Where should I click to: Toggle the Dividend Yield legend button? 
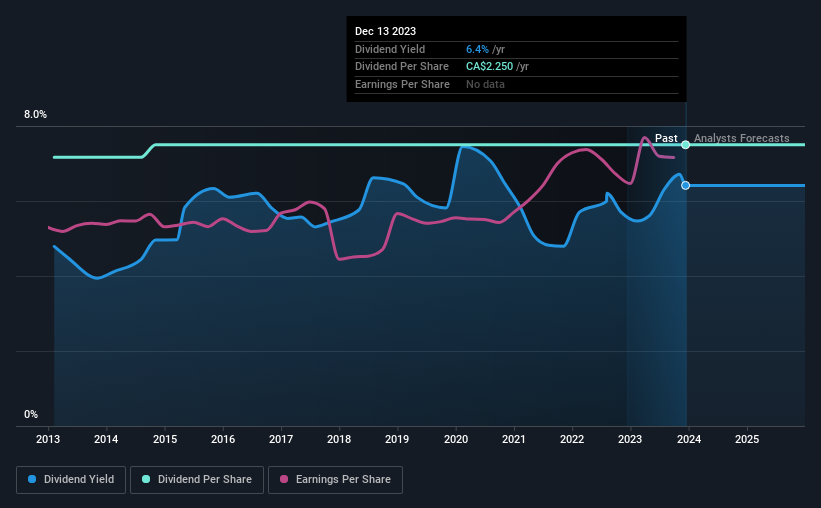[71, 480]
